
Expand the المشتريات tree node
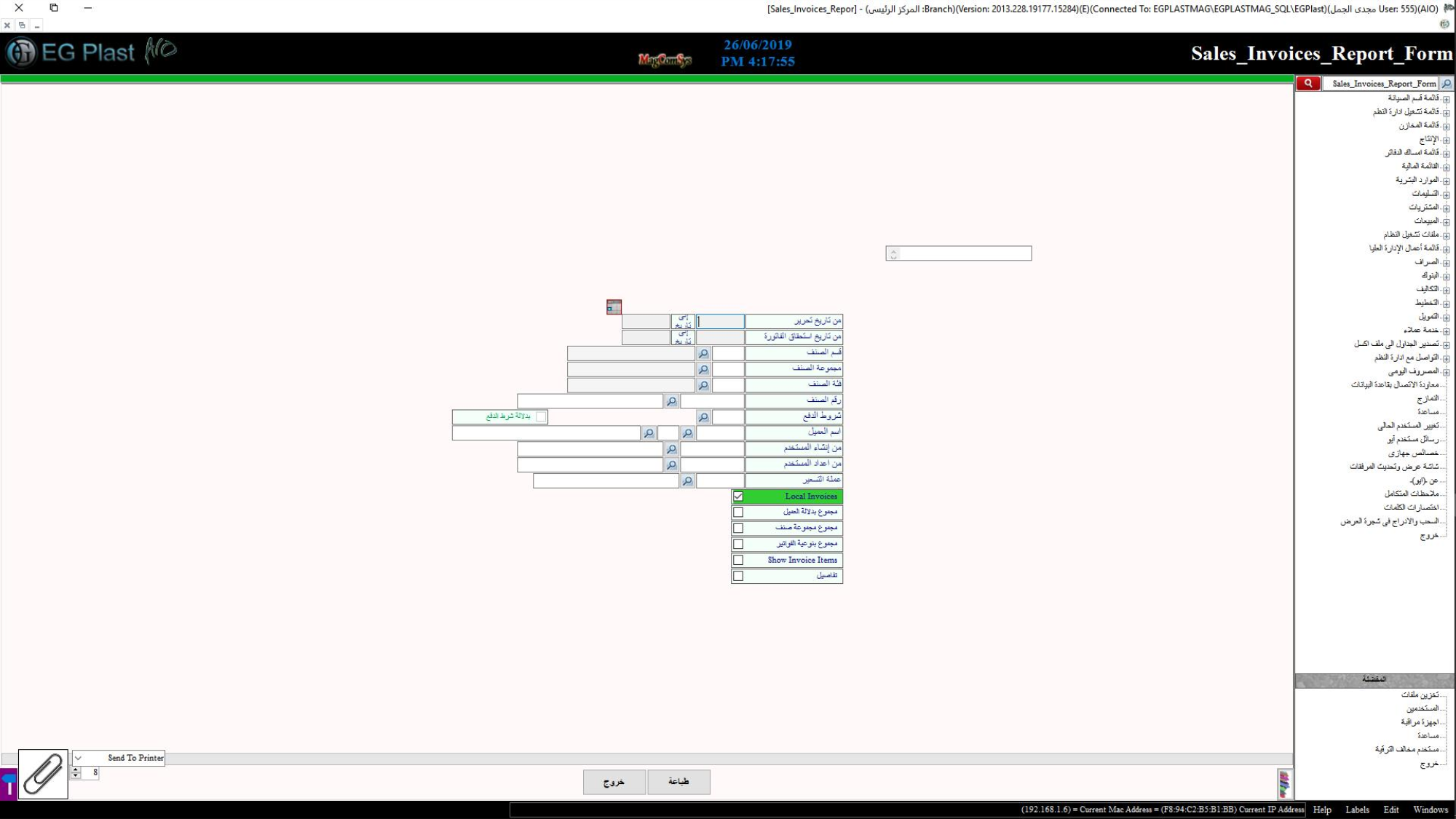pyautogui.click(x=1446, y=208)
